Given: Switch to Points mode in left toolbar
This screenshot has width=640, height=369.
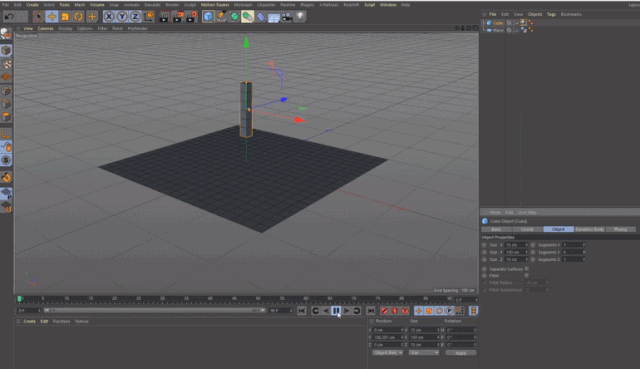Looking at the screenshot, I should (x=6, y=91).
